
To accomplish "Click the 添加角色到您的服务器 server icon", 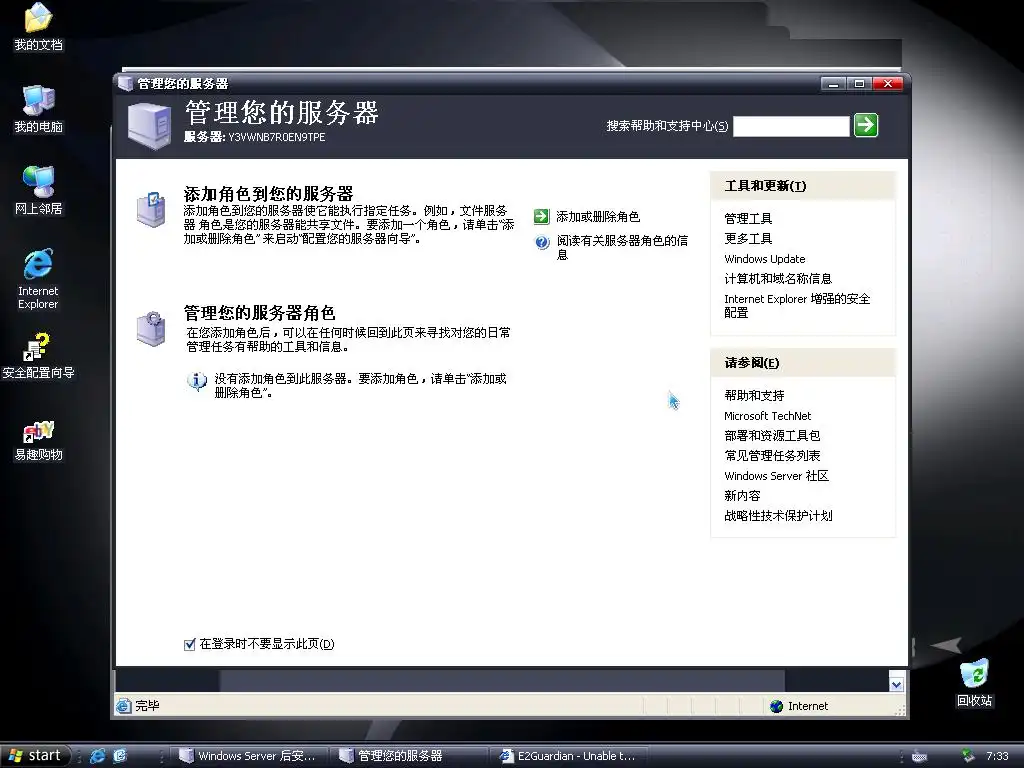I will pyautogui.click(x=151, y=209).
